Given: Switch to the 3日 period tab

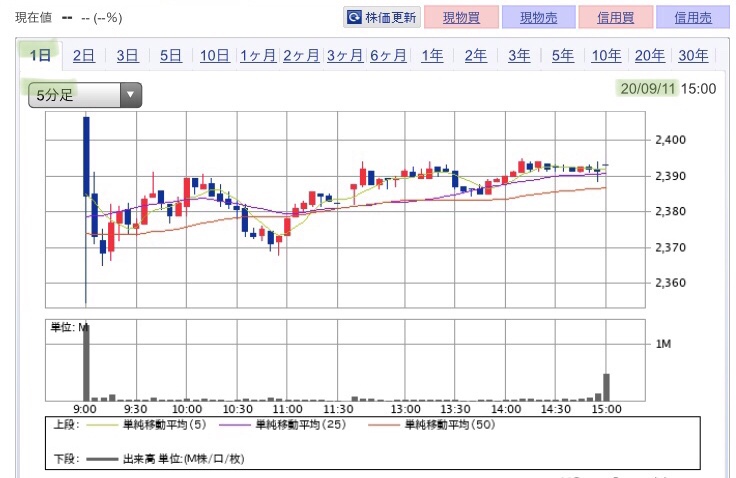Looking at the screenshot, I should tap(127, 55).
